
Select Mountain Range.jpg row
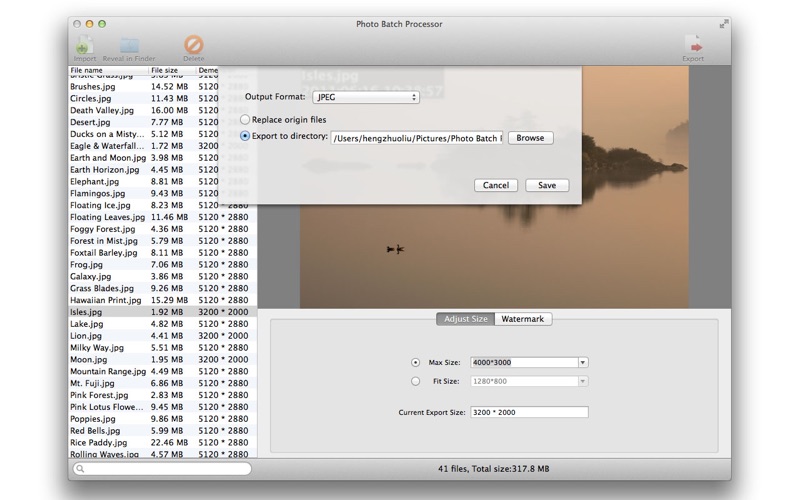coord(162,371)
